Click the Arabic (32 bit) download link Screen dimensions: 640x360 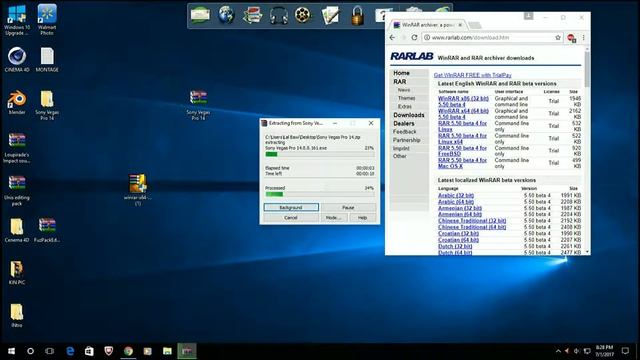456,196
